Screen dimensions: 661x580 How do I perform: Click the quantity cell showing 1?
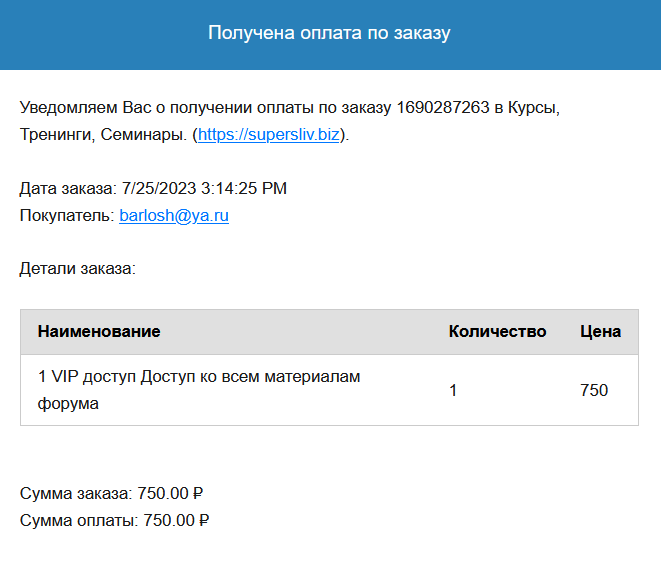click(453, 390)
